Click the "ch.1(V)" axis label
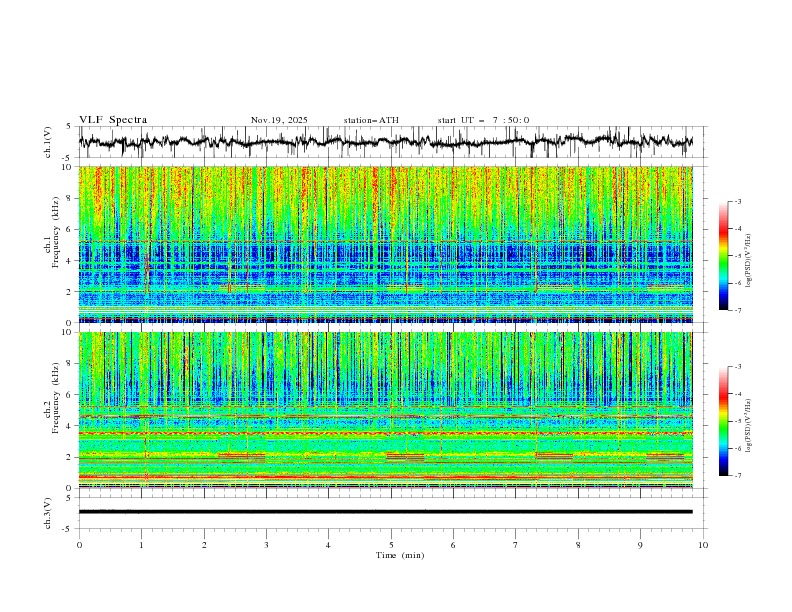The width and height of the screenshot is (792, 612). click(48, 142)
